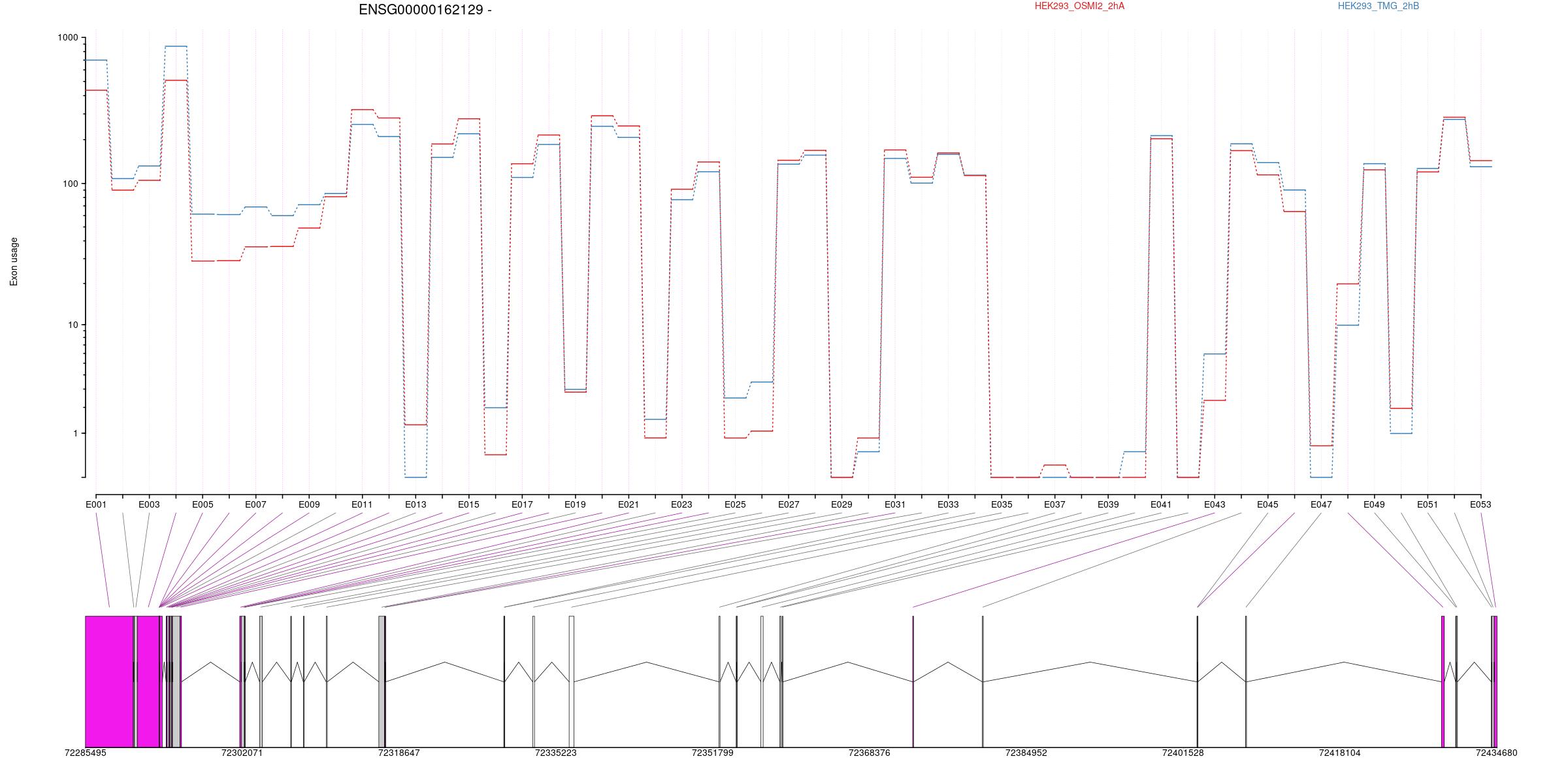
Task: Select exon label E005
Action: [x=203, y=504]
